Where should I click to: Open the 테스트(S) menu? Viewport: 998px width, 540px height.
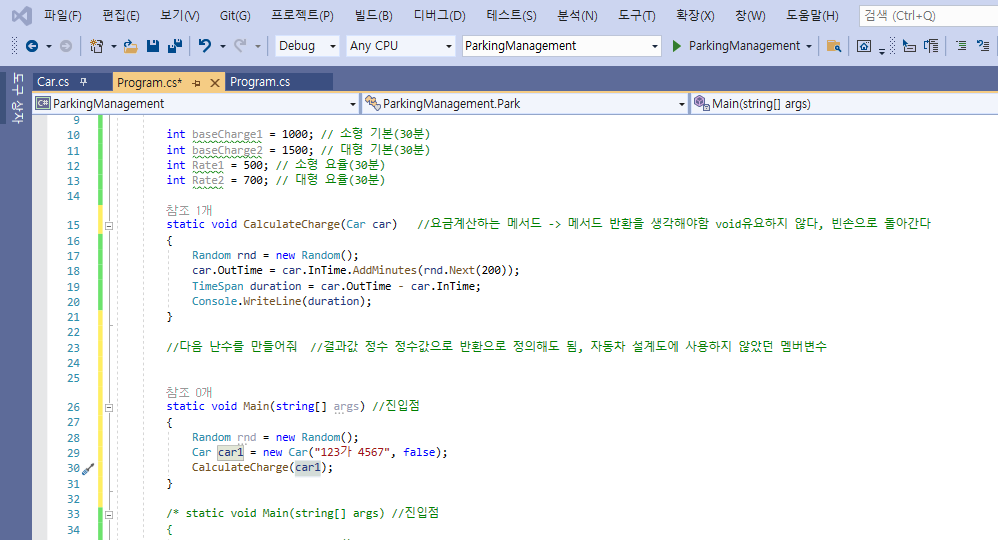click(511, 15)
